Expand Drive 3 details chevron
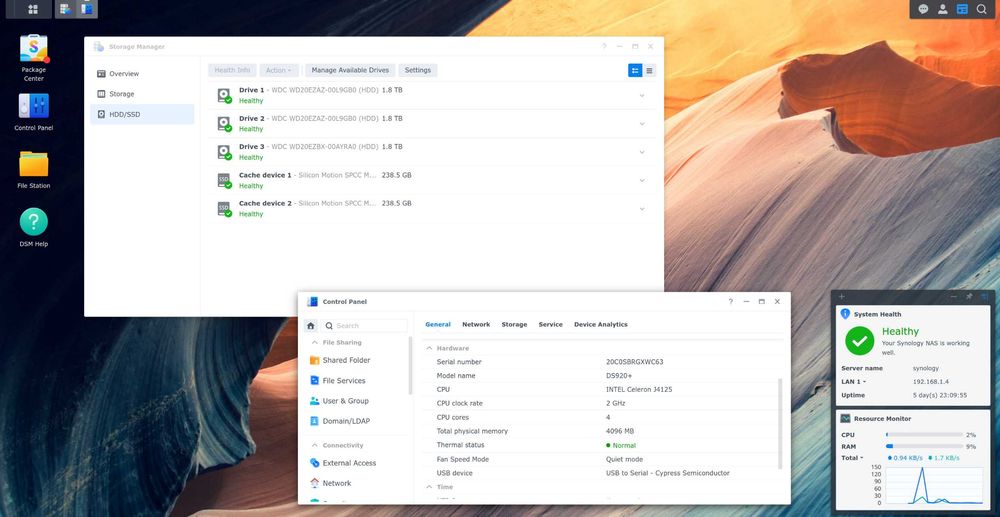 (x=642, y=152)
